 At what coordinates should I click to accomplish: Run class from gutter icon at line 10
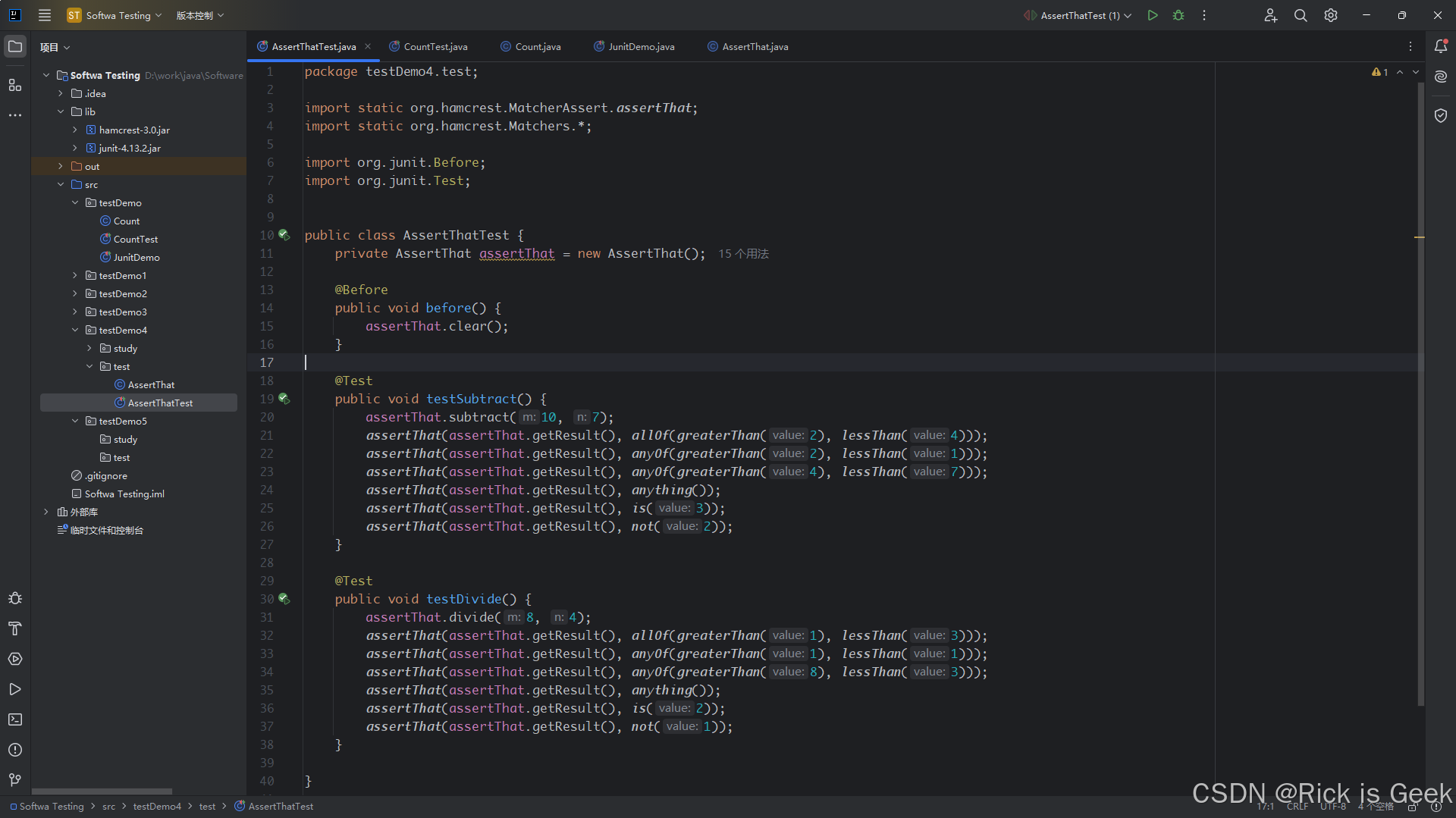pyautogui.click(x=284, y=235)
